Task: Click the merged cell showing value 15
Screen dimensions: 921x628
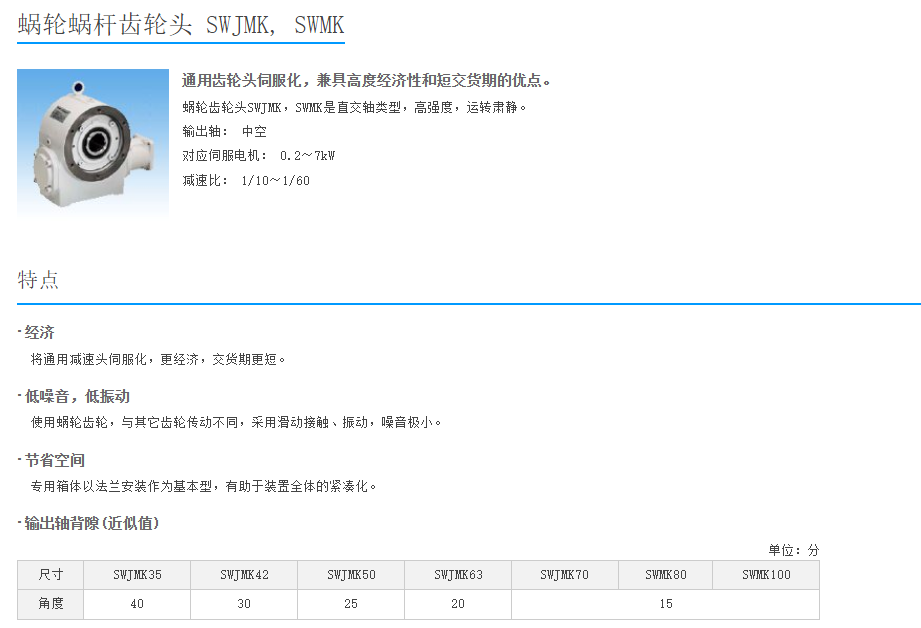Action: (665, 604)
